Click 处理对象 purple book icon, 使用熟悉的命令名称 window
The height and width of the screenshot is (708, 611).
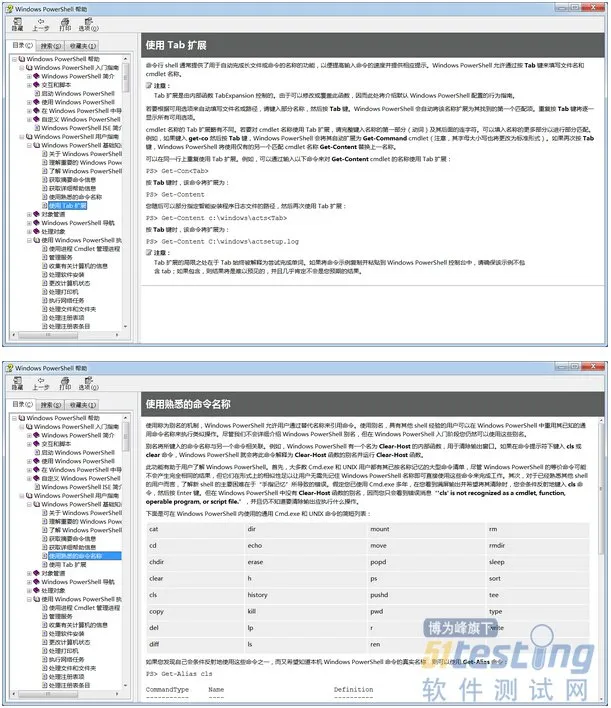36,591
